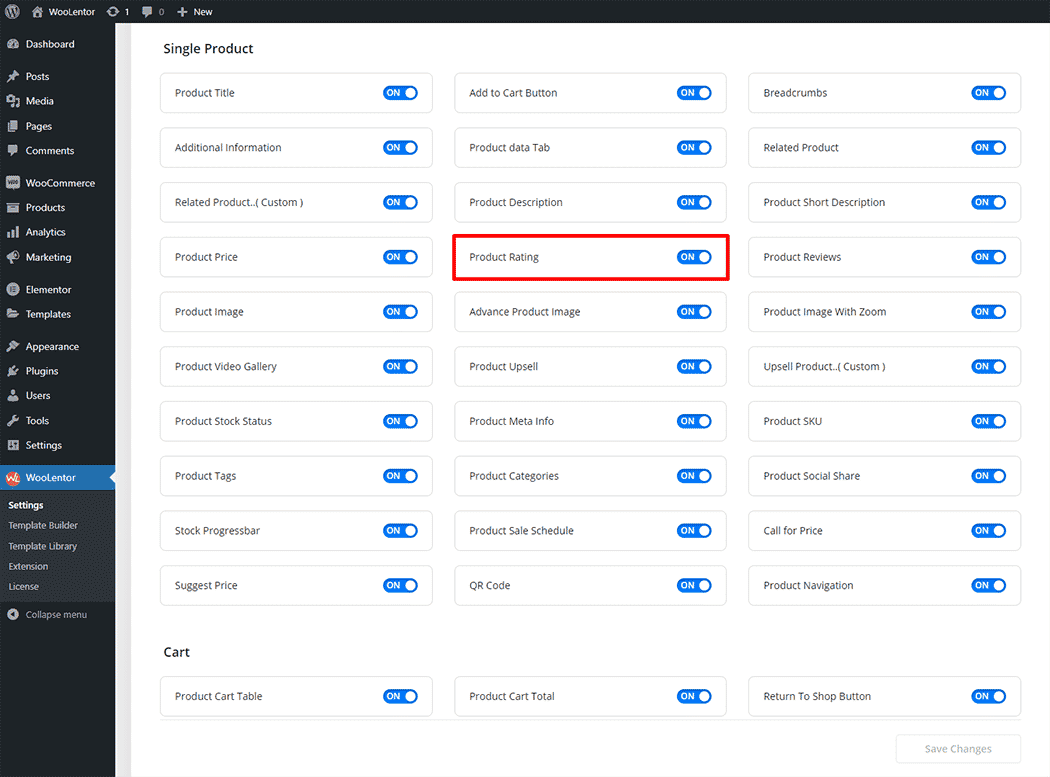This screenshot has width=1050, height=777.
Task: Open the New content dropdown in admin bar
Action: pyautogui.click(x=195, y=12)
